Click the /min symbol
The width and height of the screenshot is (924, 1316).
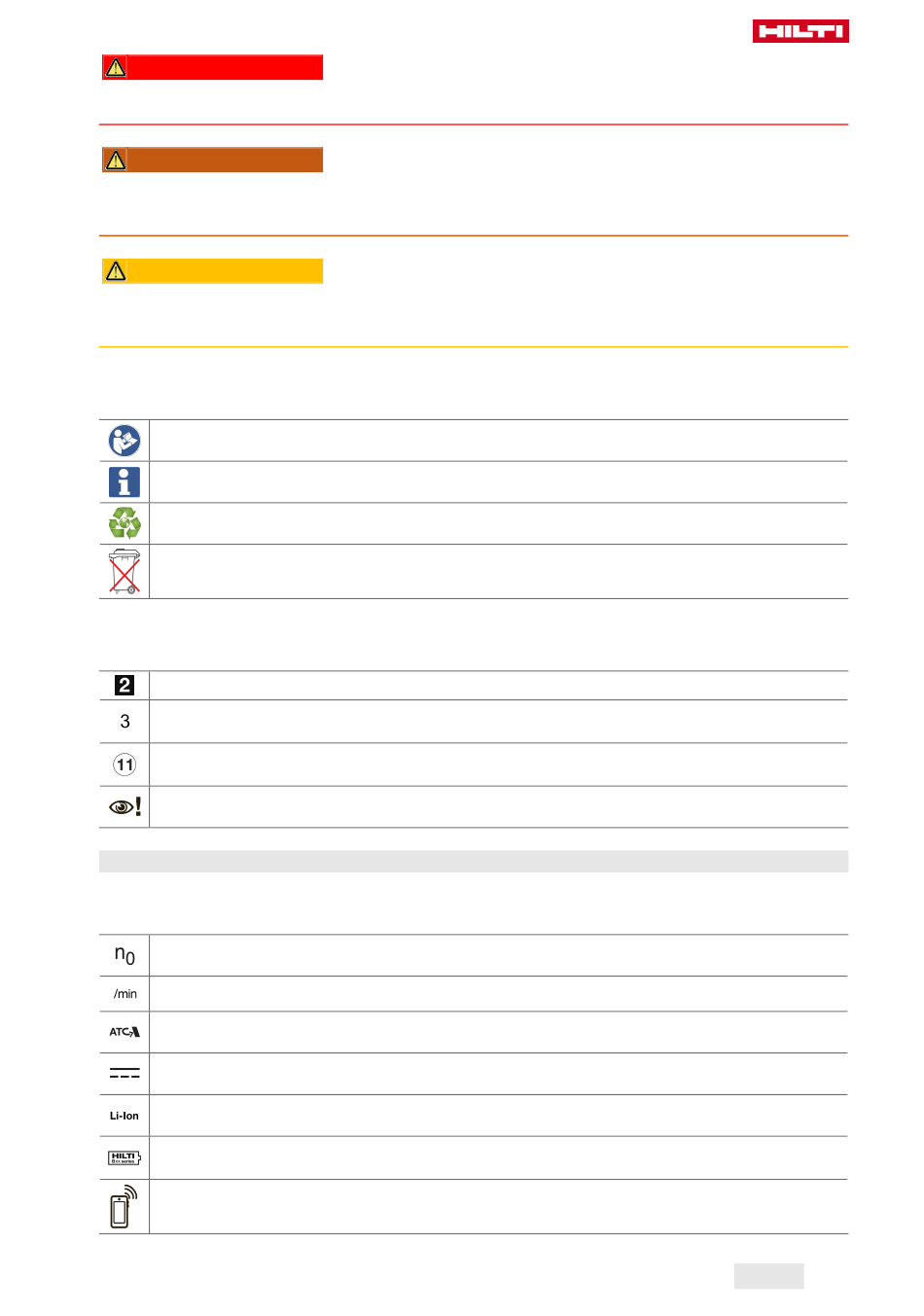pos(124,994)
